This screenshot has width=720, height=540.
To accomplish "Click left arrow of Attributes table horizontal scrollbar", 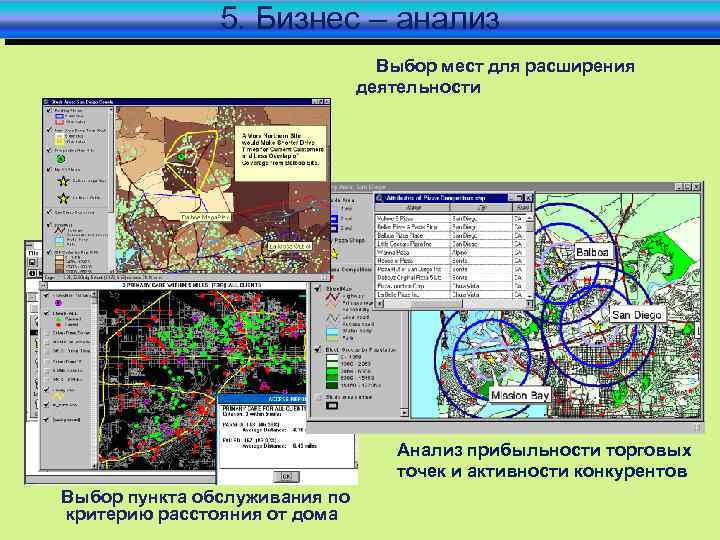I will pyautogui.click(x=380, y=304).
